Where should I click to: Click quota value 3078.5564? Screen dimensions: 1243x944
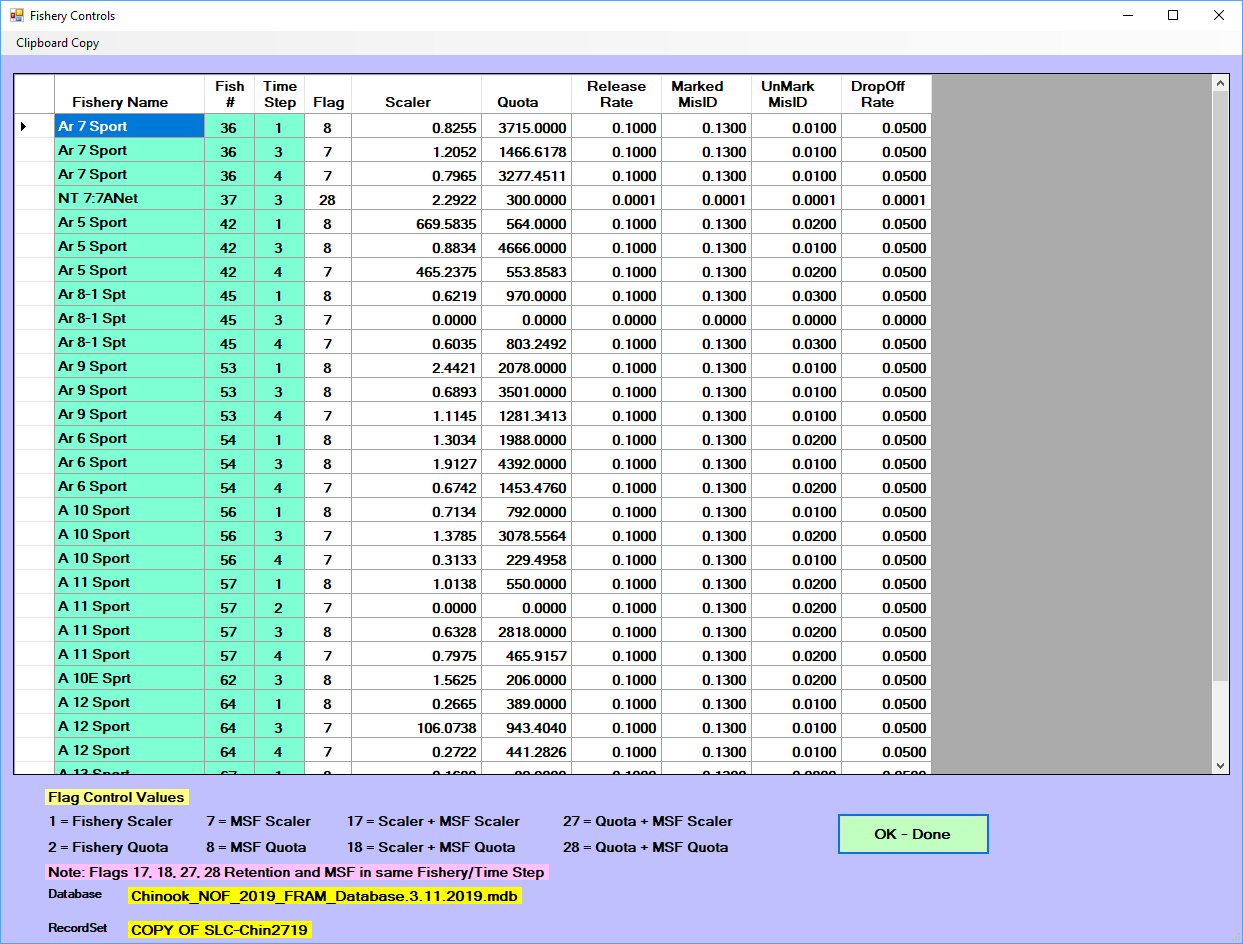pyautogui.click(x=526, y=536)
